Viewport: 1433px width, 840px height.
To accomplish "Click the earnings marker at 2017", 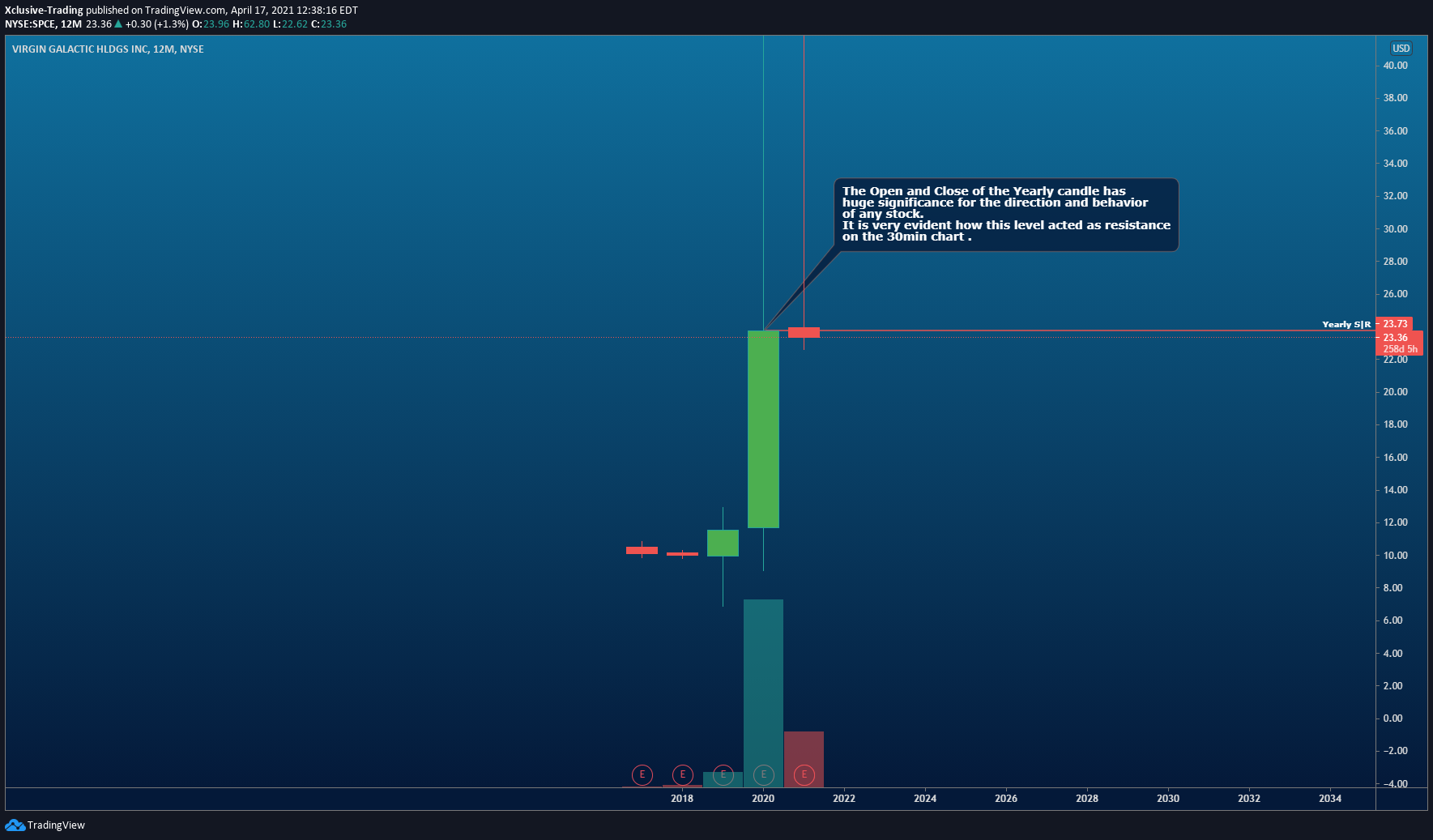I will click(642, 775).
